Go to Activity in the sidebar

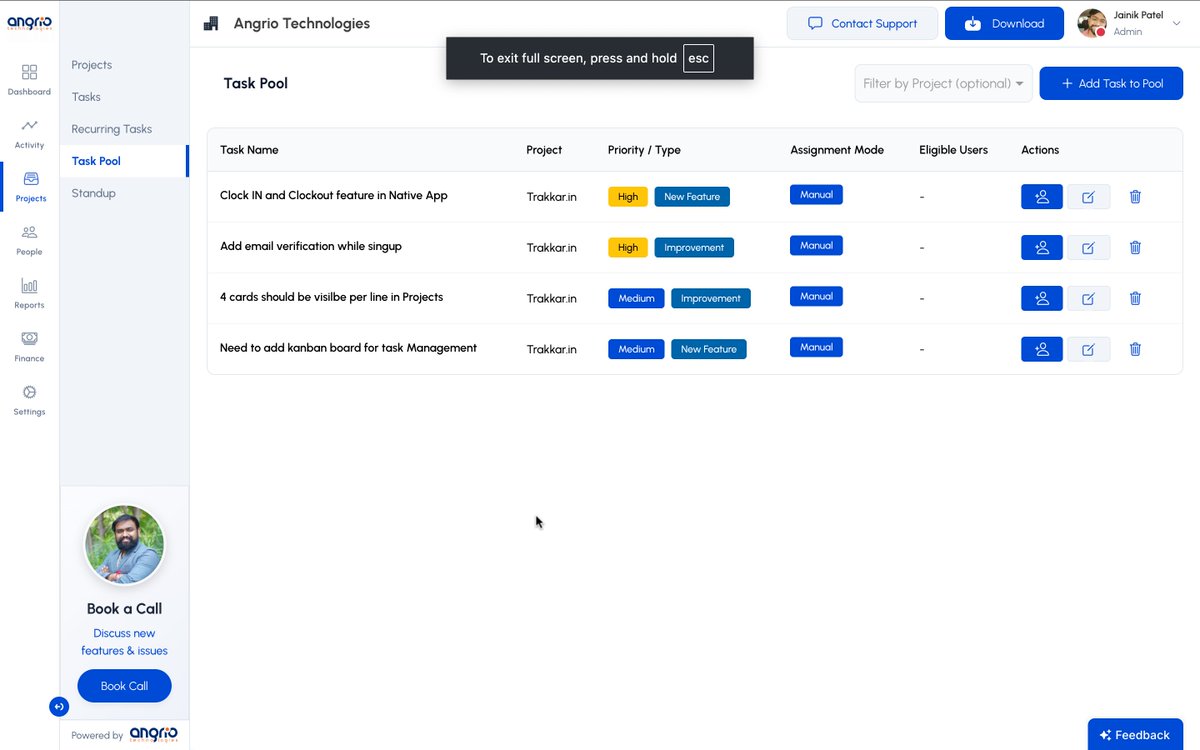[x=29, y=126]
